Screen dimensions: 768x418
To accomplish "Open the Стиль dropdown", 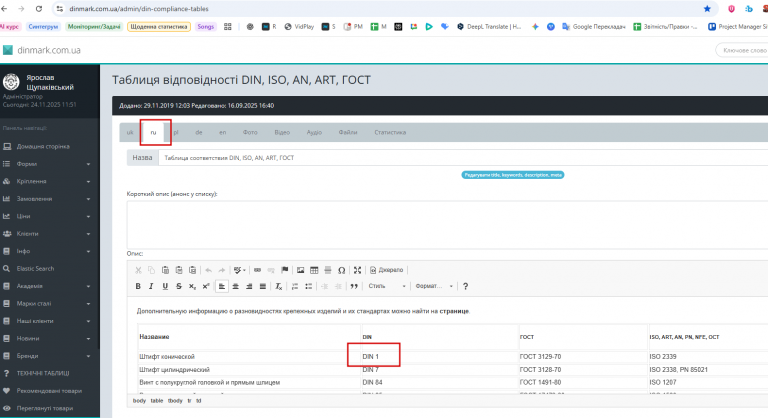I will pyautogui.click(x=387, y=286).
